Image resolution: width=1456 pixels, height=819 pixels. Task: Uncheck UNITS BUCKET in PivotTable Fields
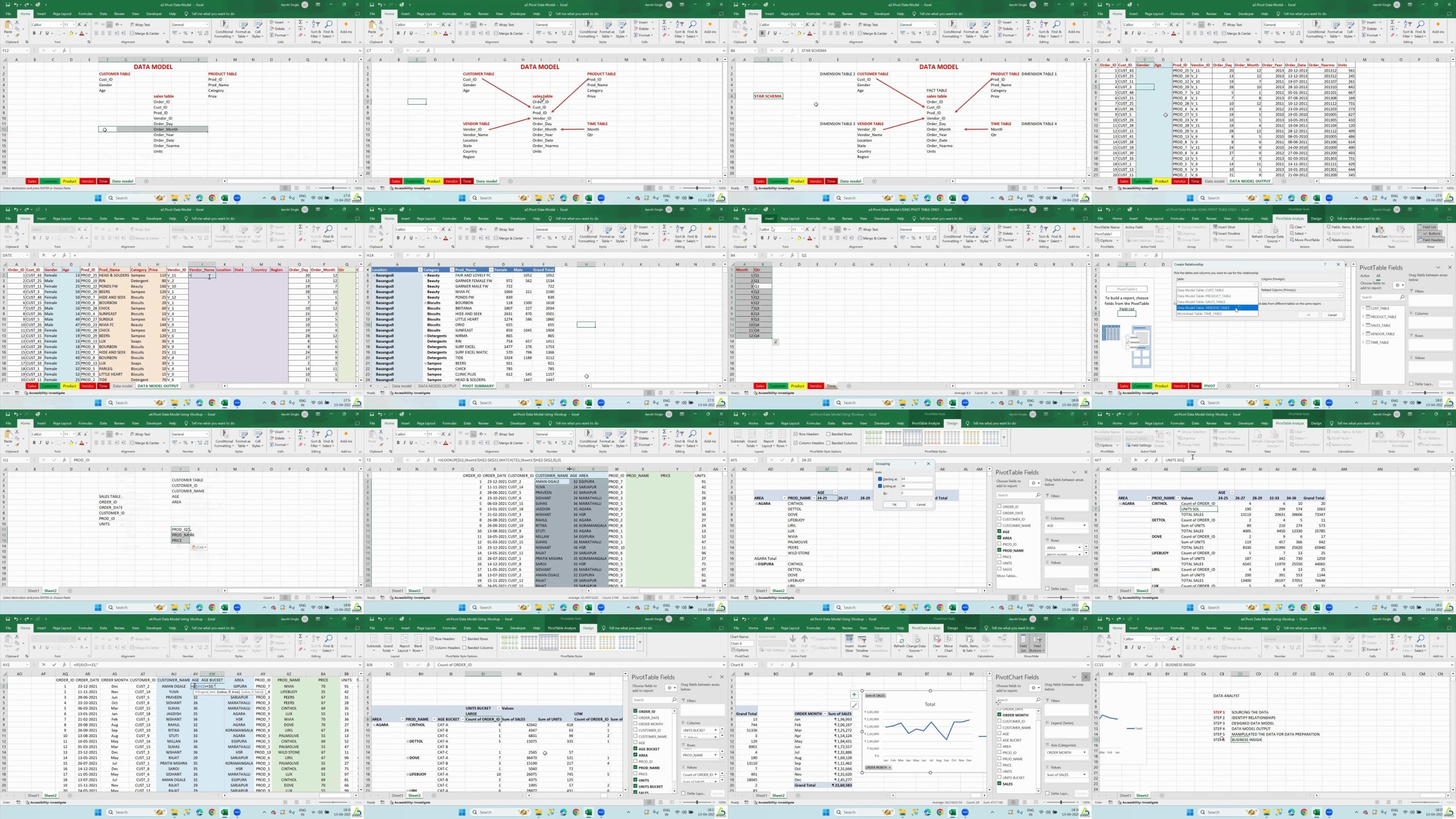635,786
